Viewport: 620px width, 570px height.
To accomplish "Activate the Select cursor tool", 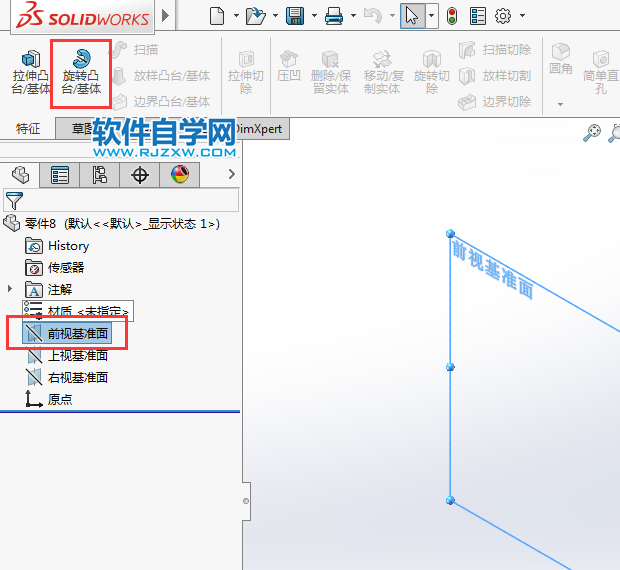I will pos(412,16).
